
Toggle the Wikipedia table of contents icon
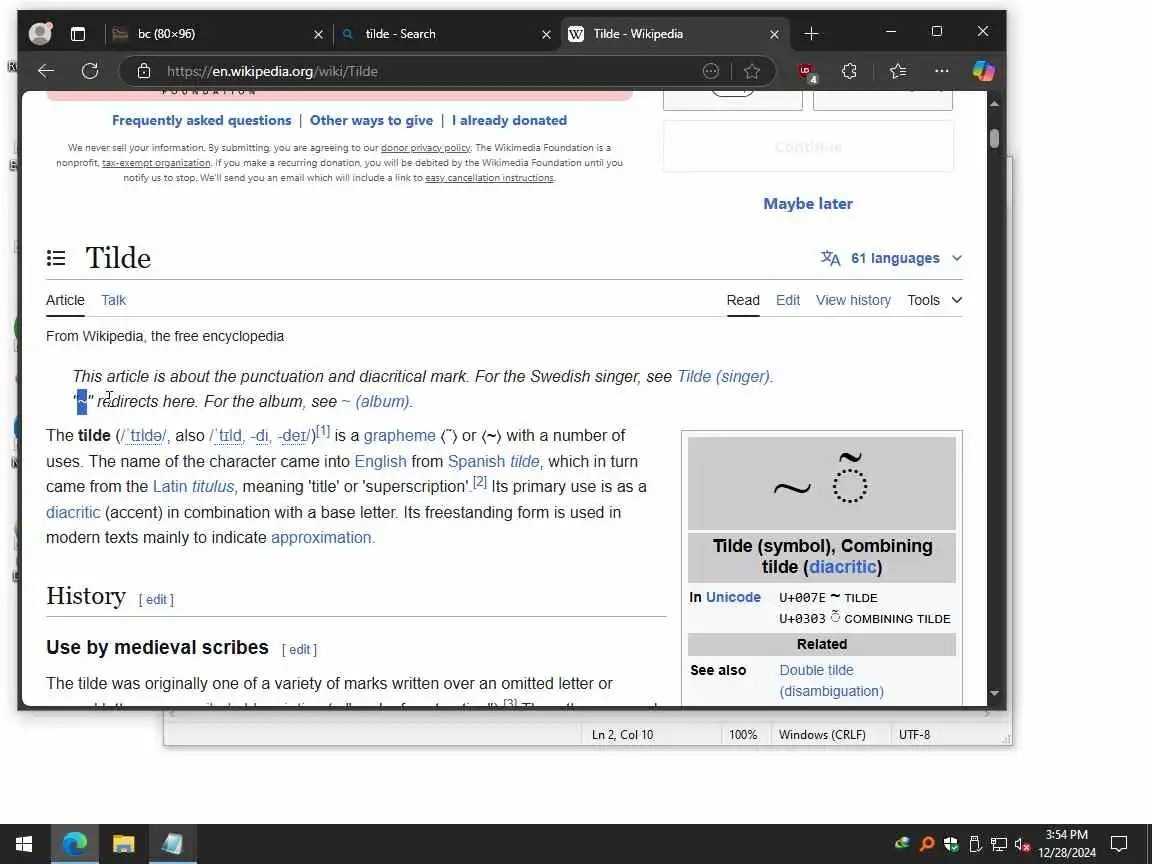point(56,258)
